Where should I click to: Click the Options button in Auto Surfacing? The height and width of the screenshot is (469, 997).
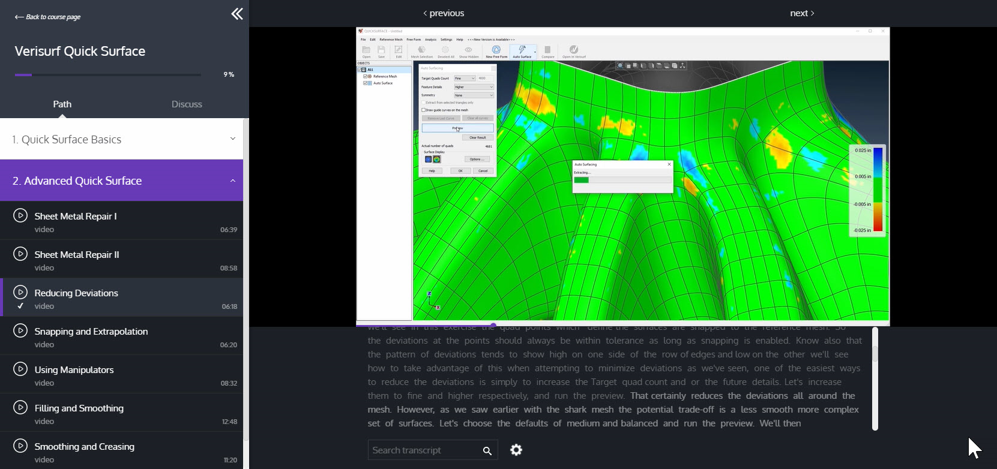(477, 159)
